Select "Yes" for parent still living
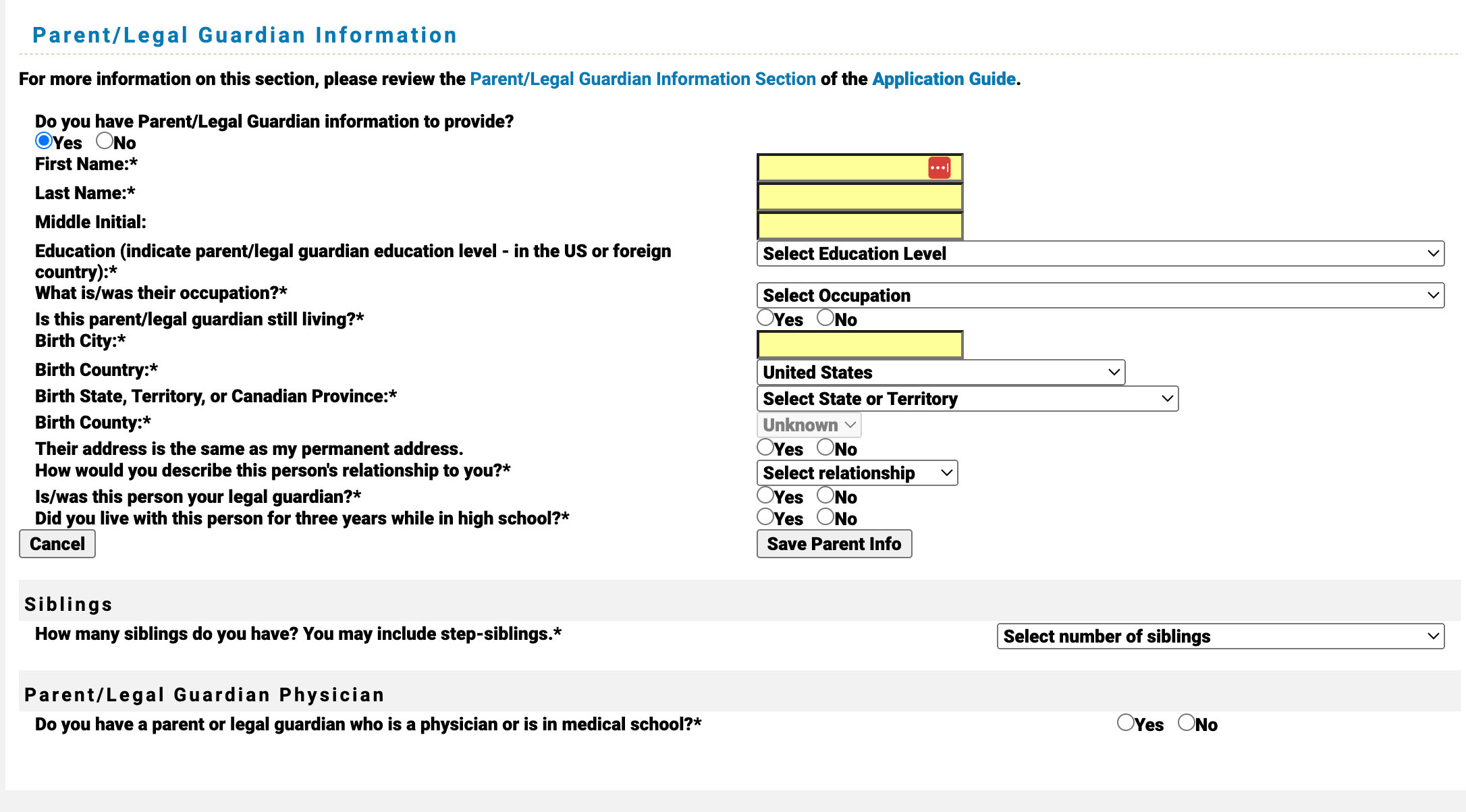Screen dimensions: 1466x812 coord(765,317)
